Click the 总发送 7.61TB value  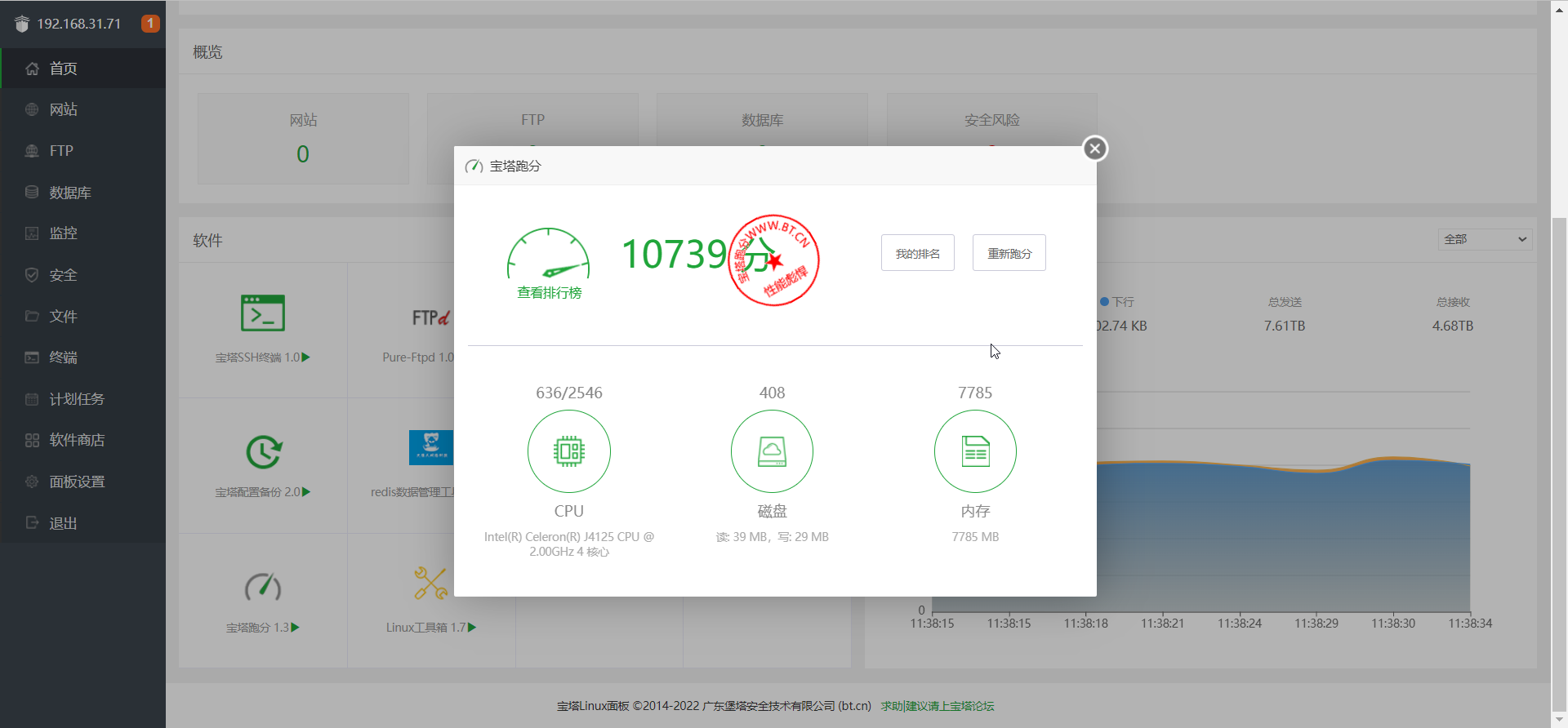[x=1285, y=326]
